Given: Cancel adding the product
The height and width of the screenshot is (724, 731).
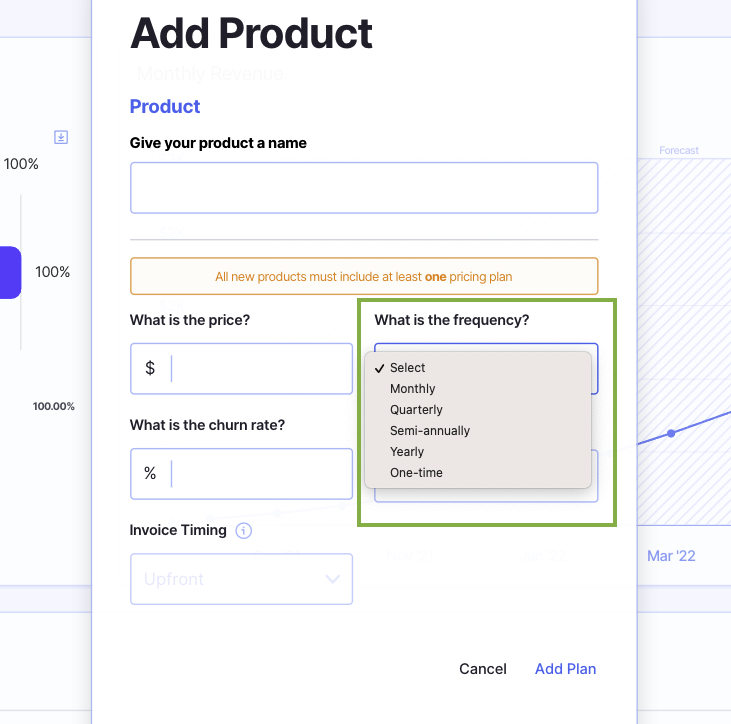Looking at the screenshot, I should point(483,669).
